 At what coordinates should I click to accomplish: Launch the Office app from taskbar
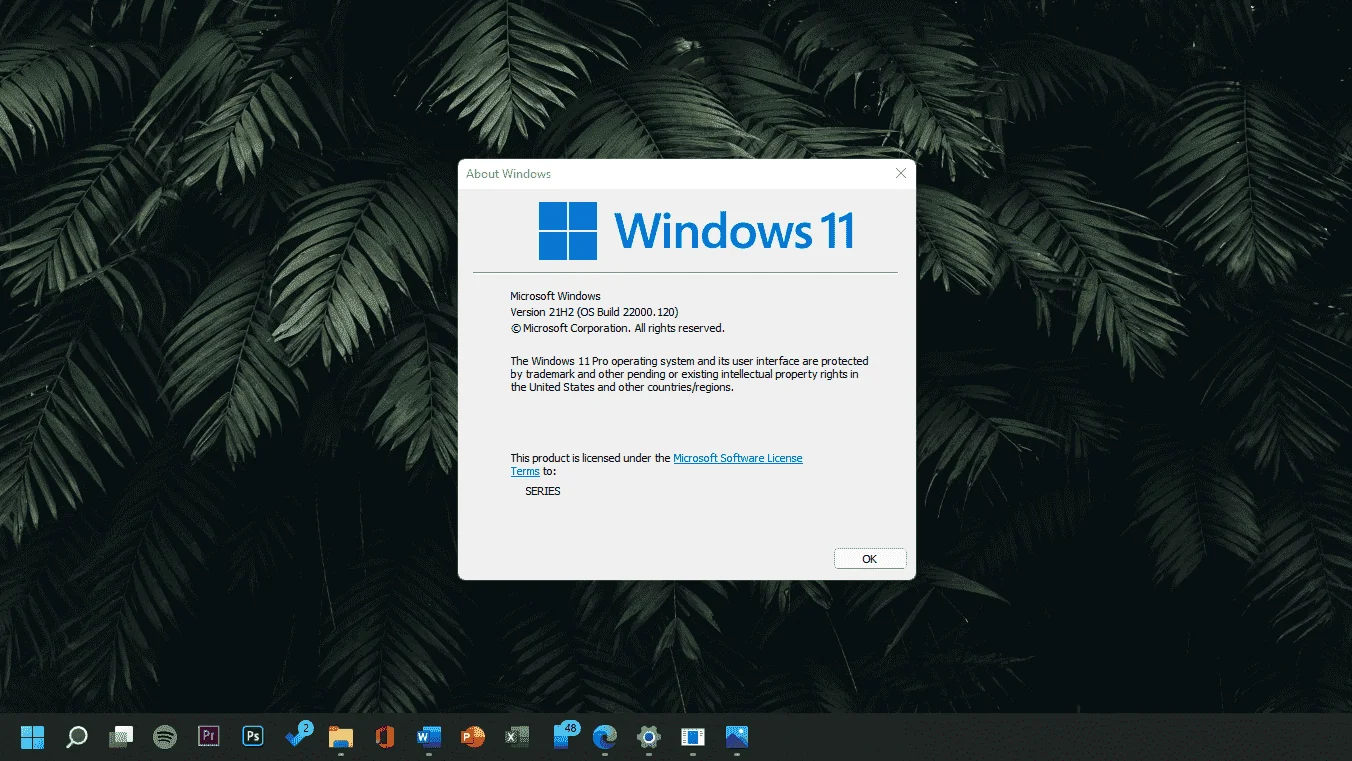coord(385,737)
